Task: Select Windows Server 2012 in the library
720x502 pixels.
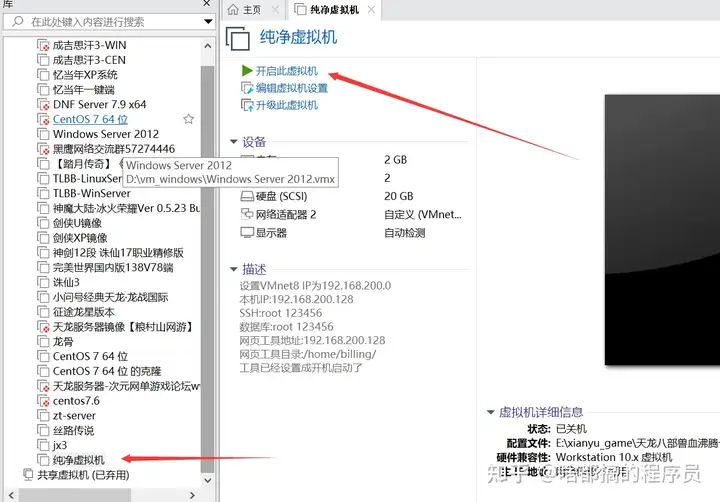Action: tap(106, 134)
